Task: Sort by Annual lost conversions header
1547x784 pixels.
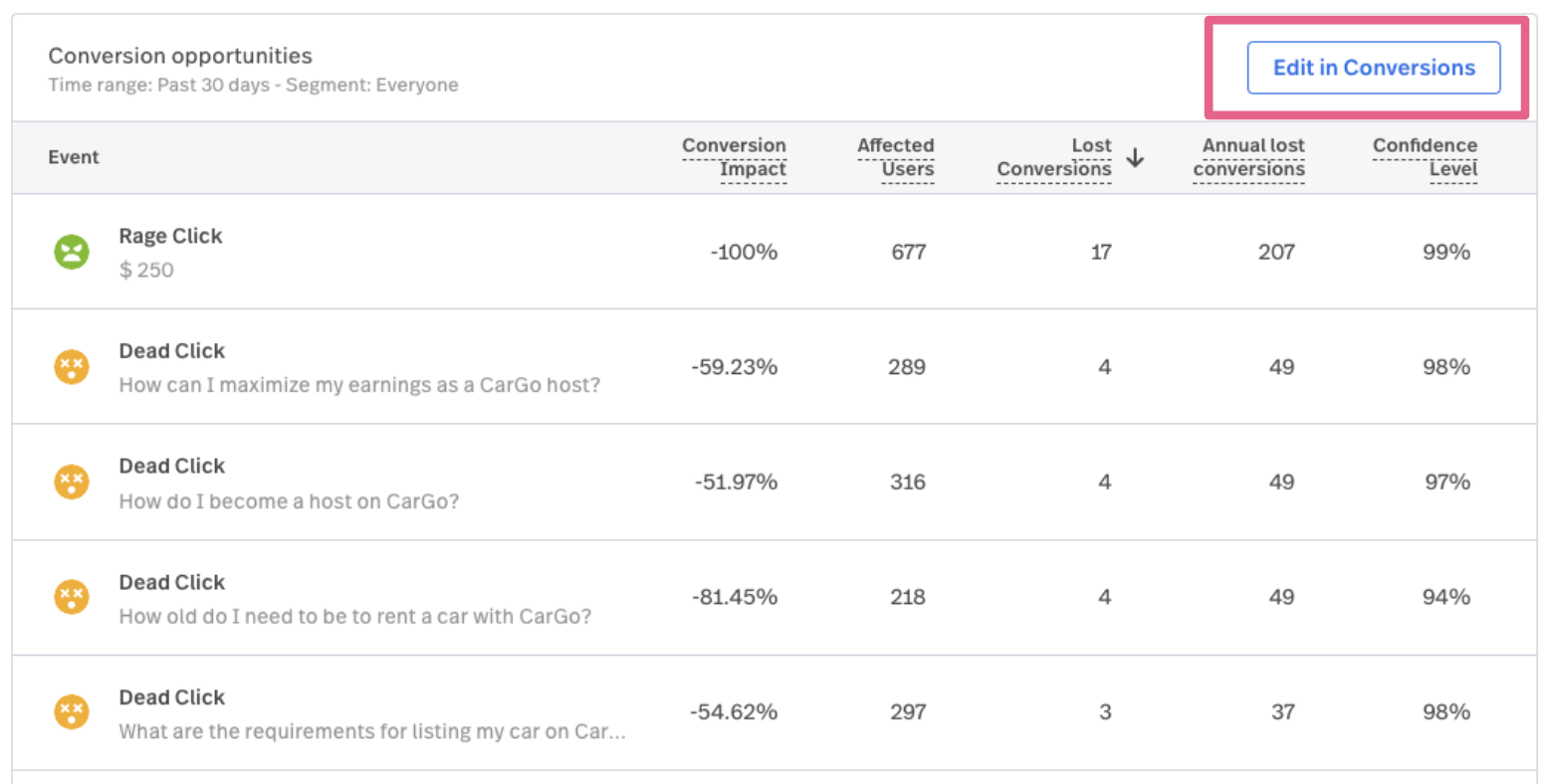Action: coord(1249,157)
